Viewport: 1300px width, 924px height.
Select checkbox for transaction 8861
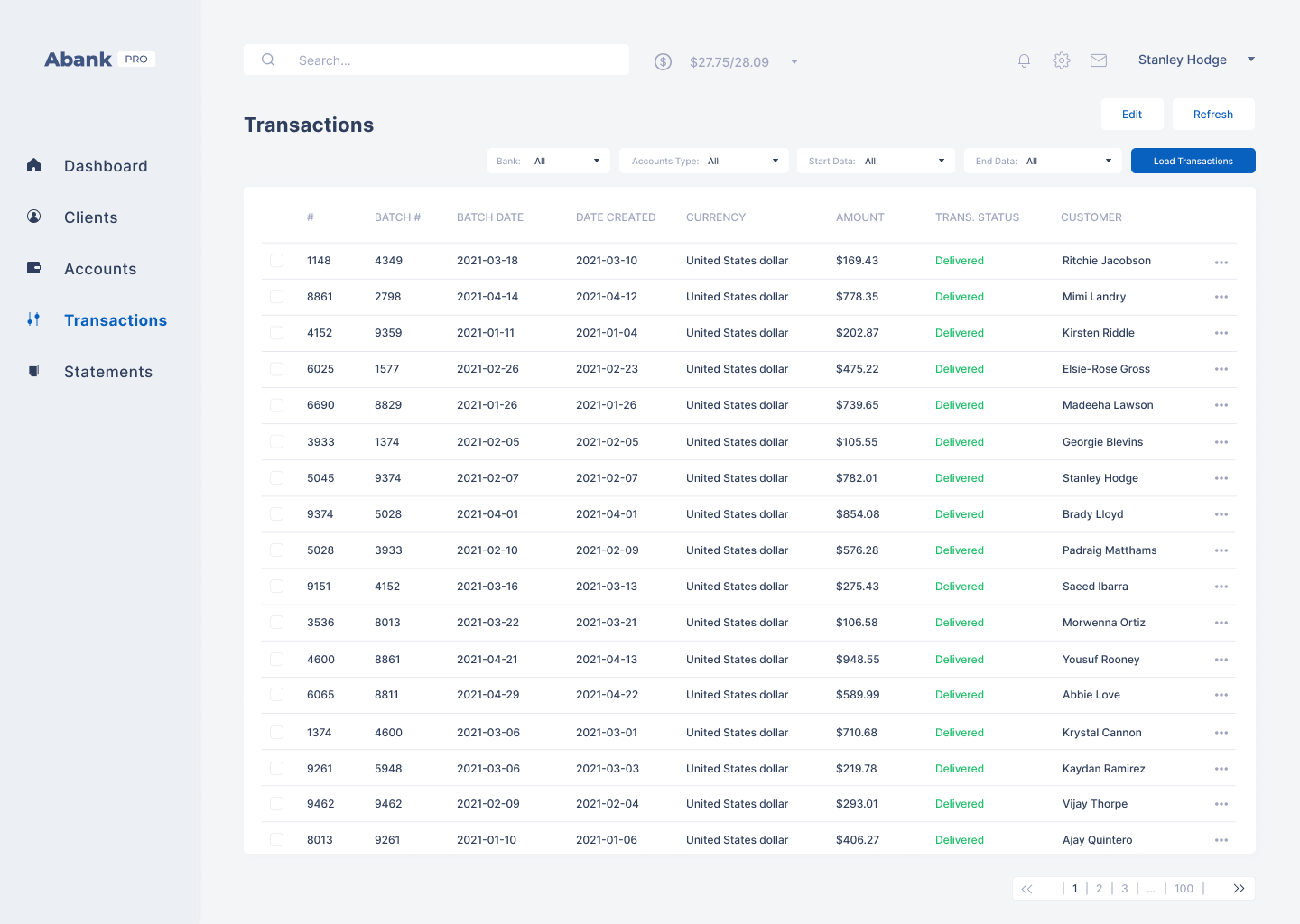(277, 297)
